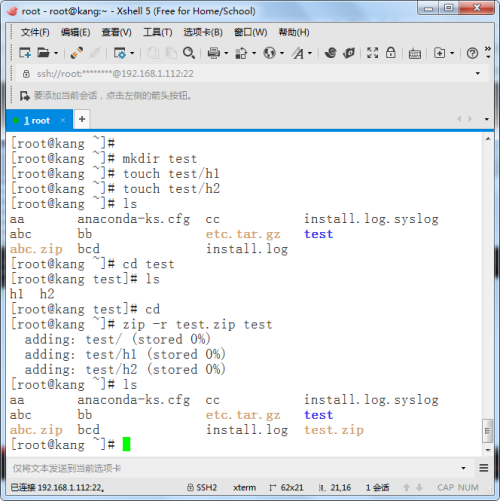Open the Window menu 窗口(W)
This screenshot has width=500, height=501.
(251, 32)
